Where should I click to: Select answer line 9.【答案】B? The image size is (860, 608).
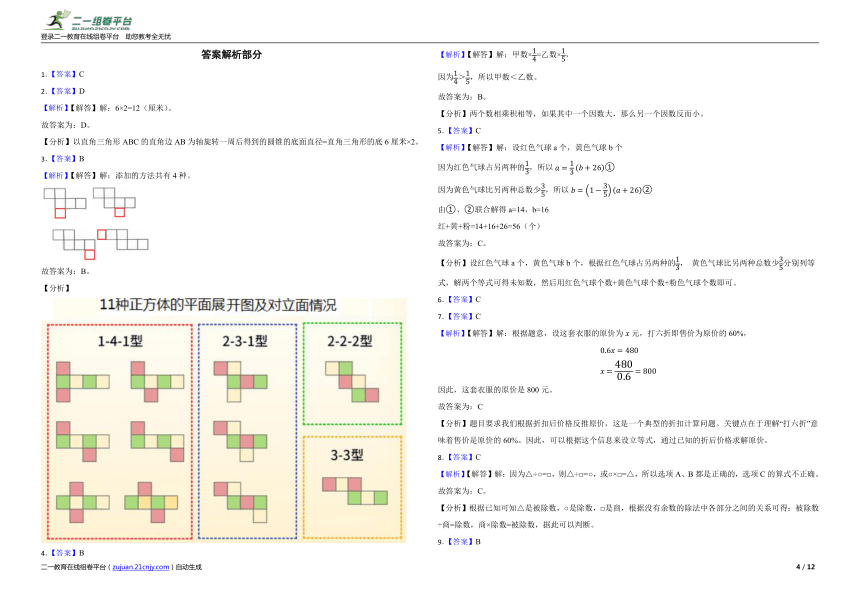460,542
